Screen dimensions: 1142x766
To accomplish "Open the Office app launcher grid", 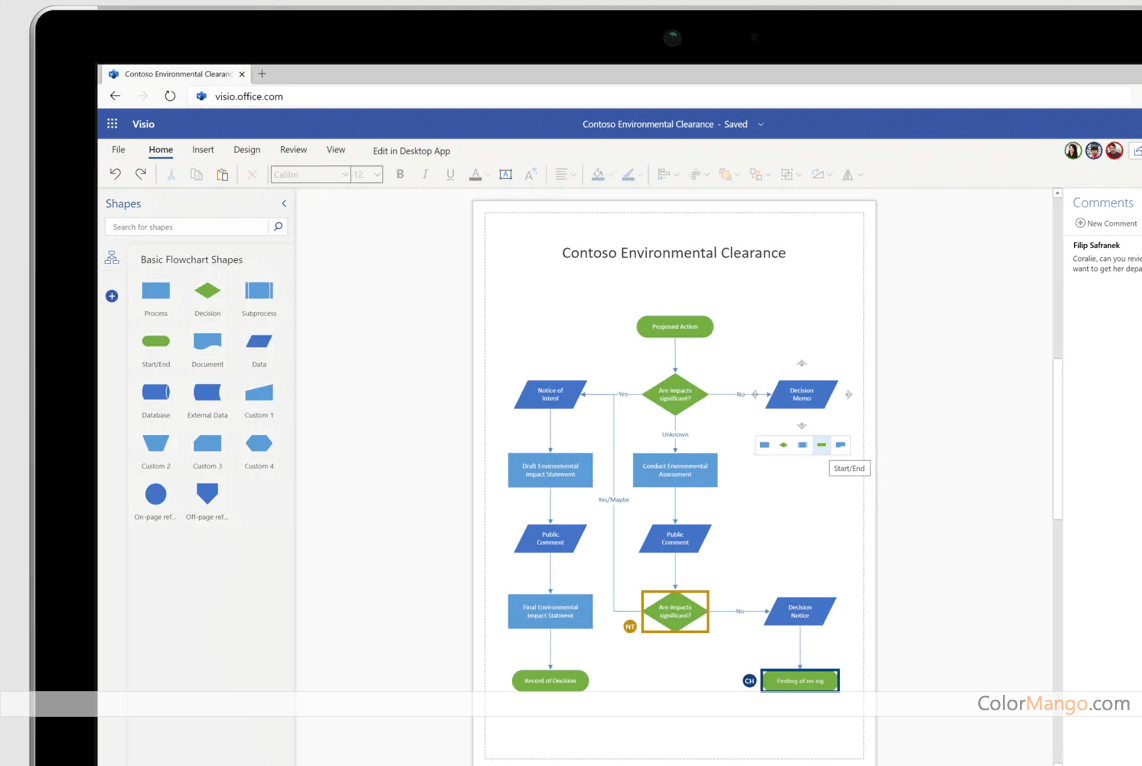I will pos(112,124).
